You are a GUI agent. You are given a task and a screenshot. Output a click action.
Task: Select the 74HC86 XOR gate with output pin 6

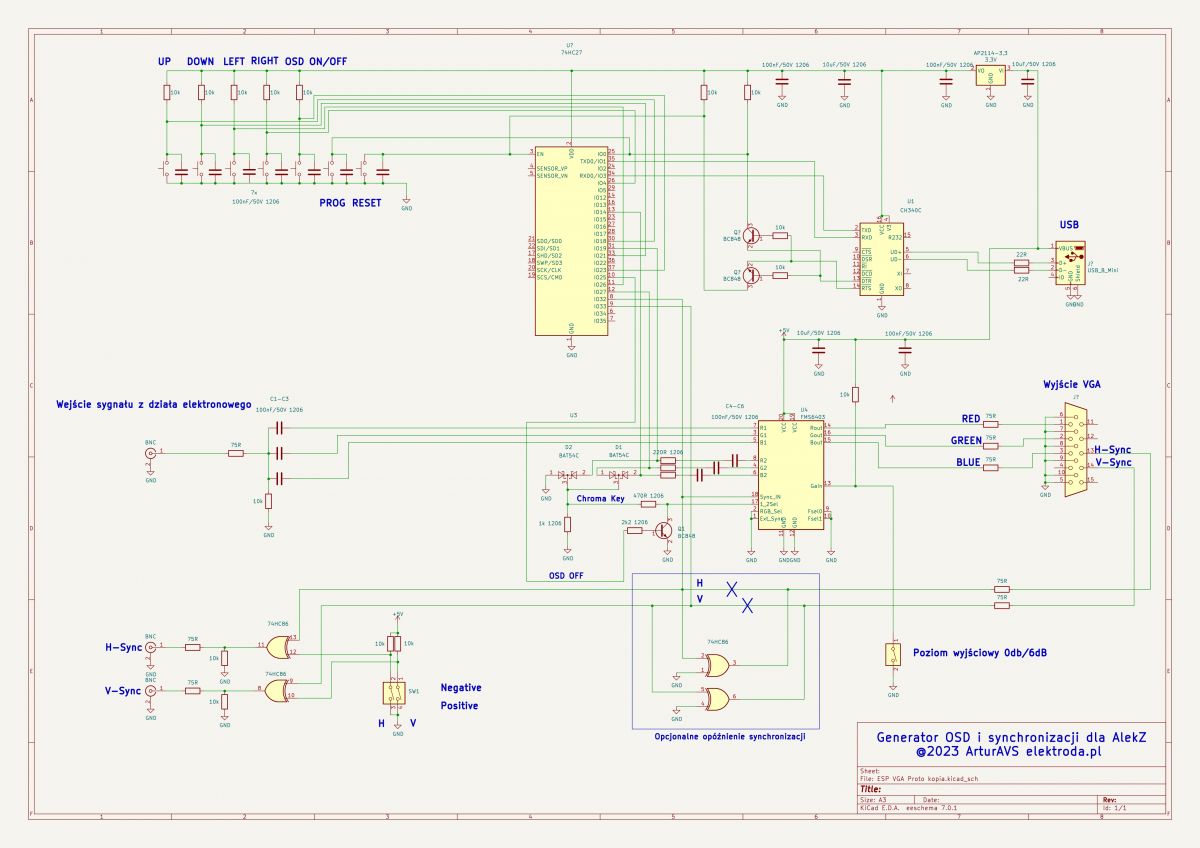tap(716, 697)
